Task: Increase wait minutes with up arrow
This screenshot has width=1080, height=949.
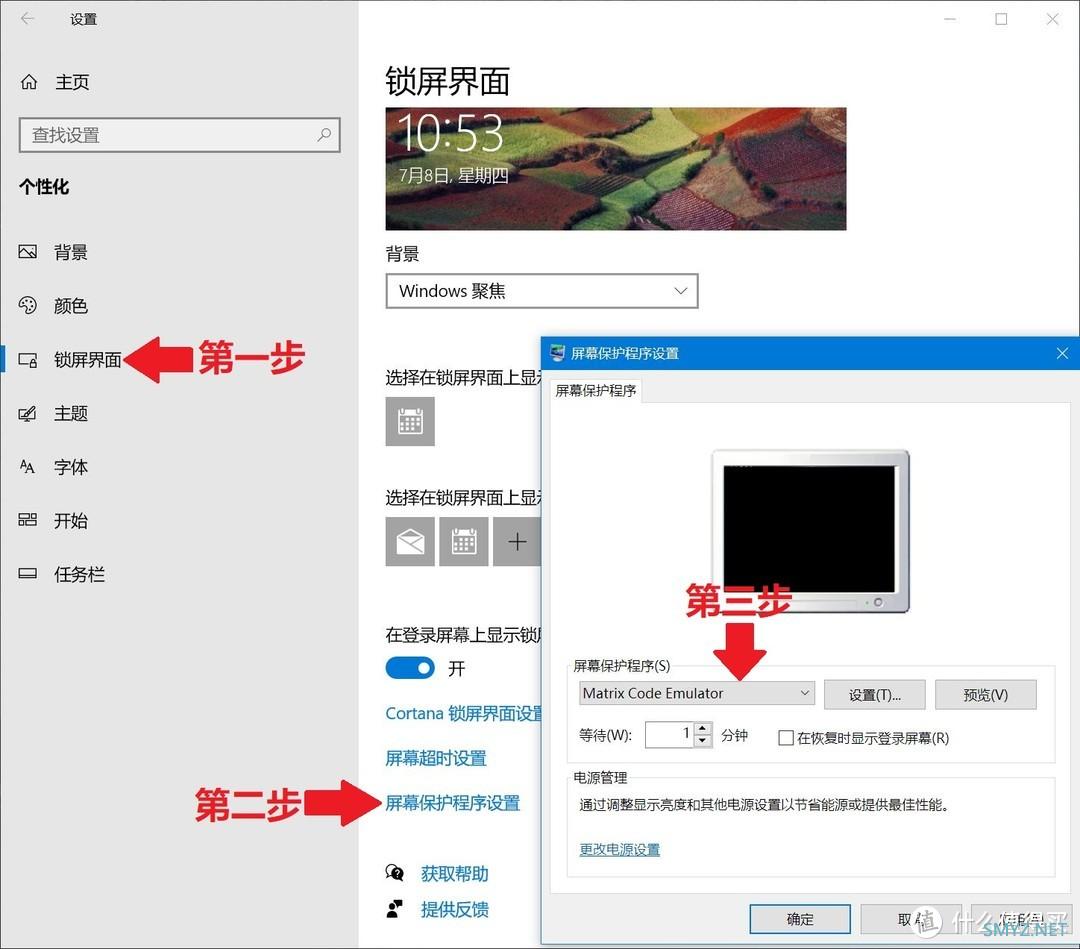Action: click(x=703, y=729)
